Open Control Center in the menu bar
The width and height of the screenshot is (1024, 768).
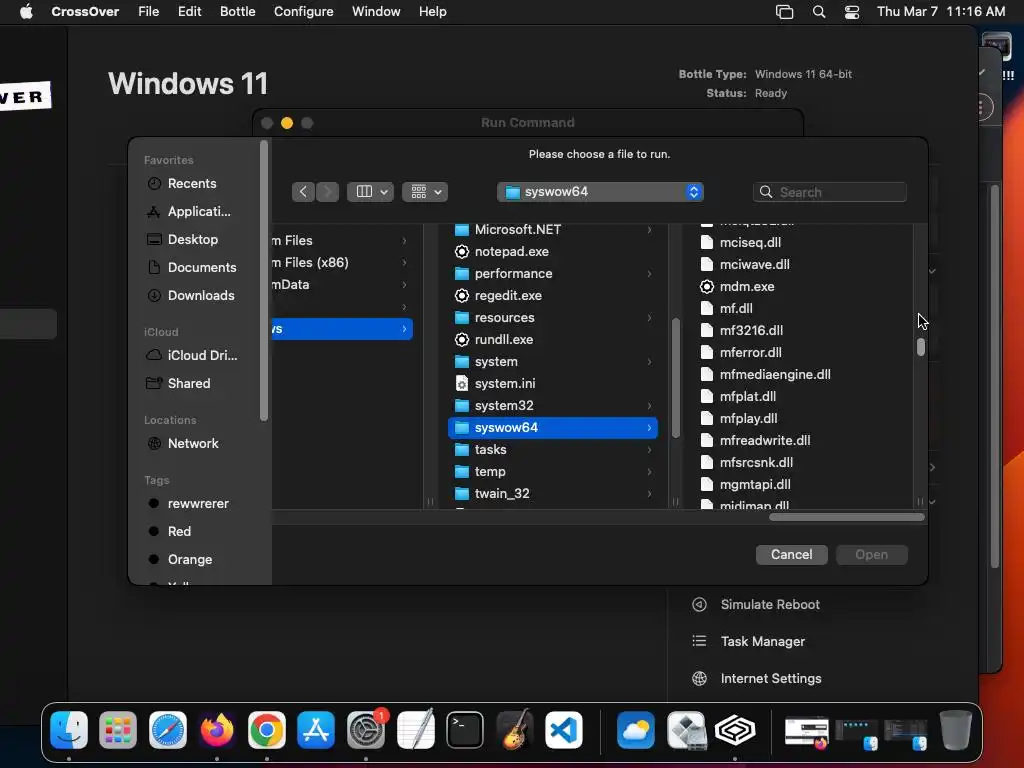coord(852,12)
